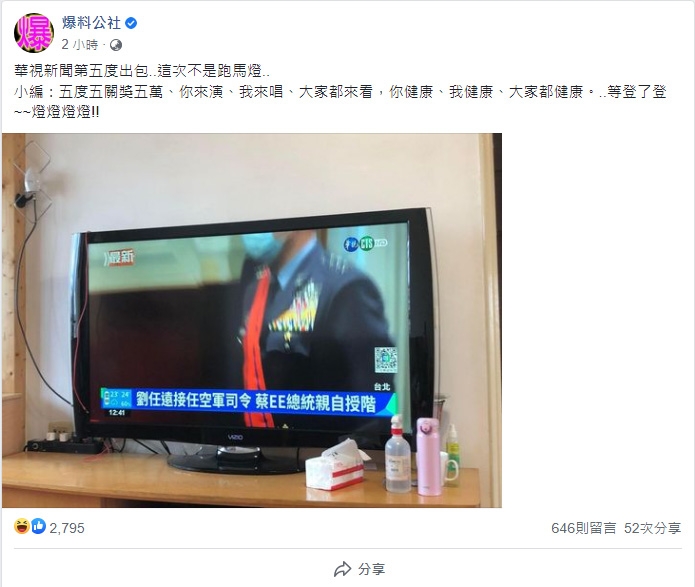Click the 燈燈燈燈!! last line of post
The image size is (695, 587).
pyautogui.click(x=57, y=112)
